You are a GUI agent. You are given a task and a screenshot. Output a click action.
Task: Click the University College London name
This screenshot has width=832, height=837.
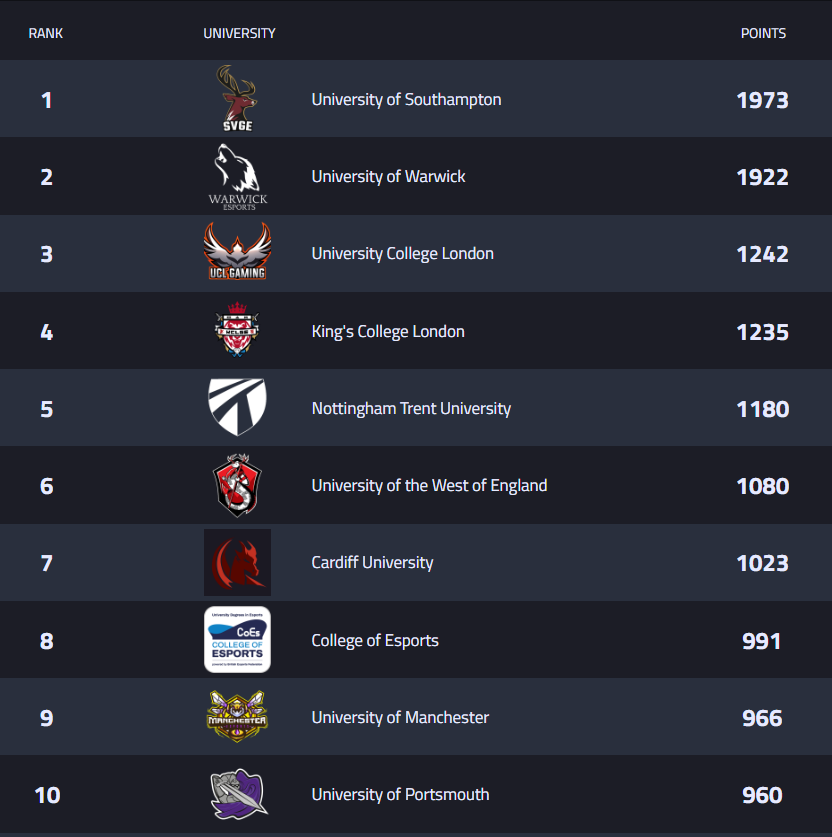pos(402,254)
